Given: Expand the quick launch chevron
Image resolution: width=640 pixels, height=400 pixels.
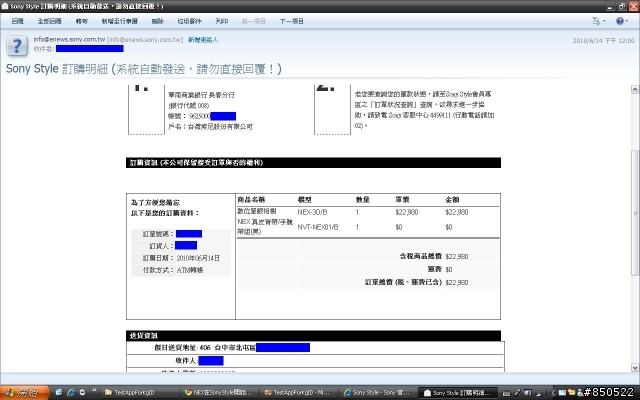Looking at the screenshot, I should [x=94, y=391].
